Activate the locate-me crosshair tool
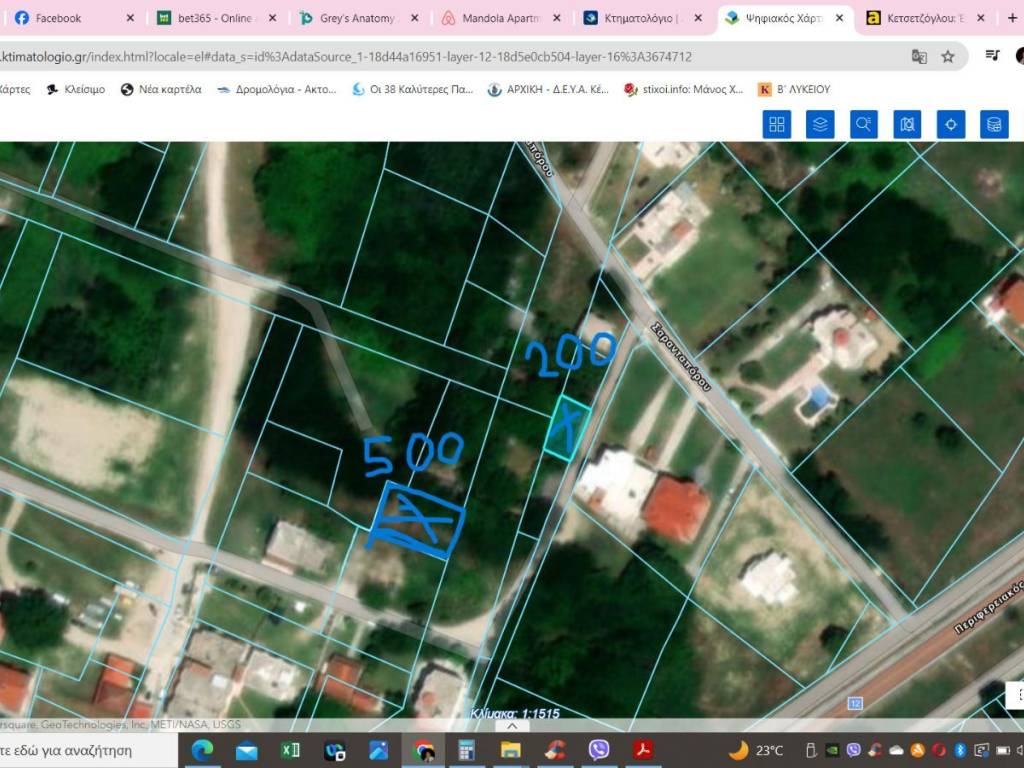The width and height of the screenshot is (1024, 768). pyautogui.click(x=950, y=124)
